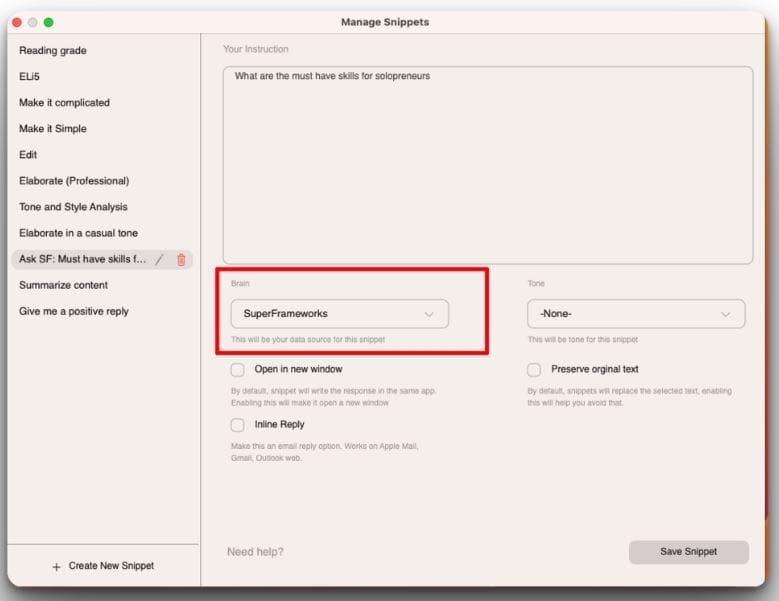This screenshot has width=779, height=601.
Task: Open the Give me a positive reply snippet
Action: (74, 311)
